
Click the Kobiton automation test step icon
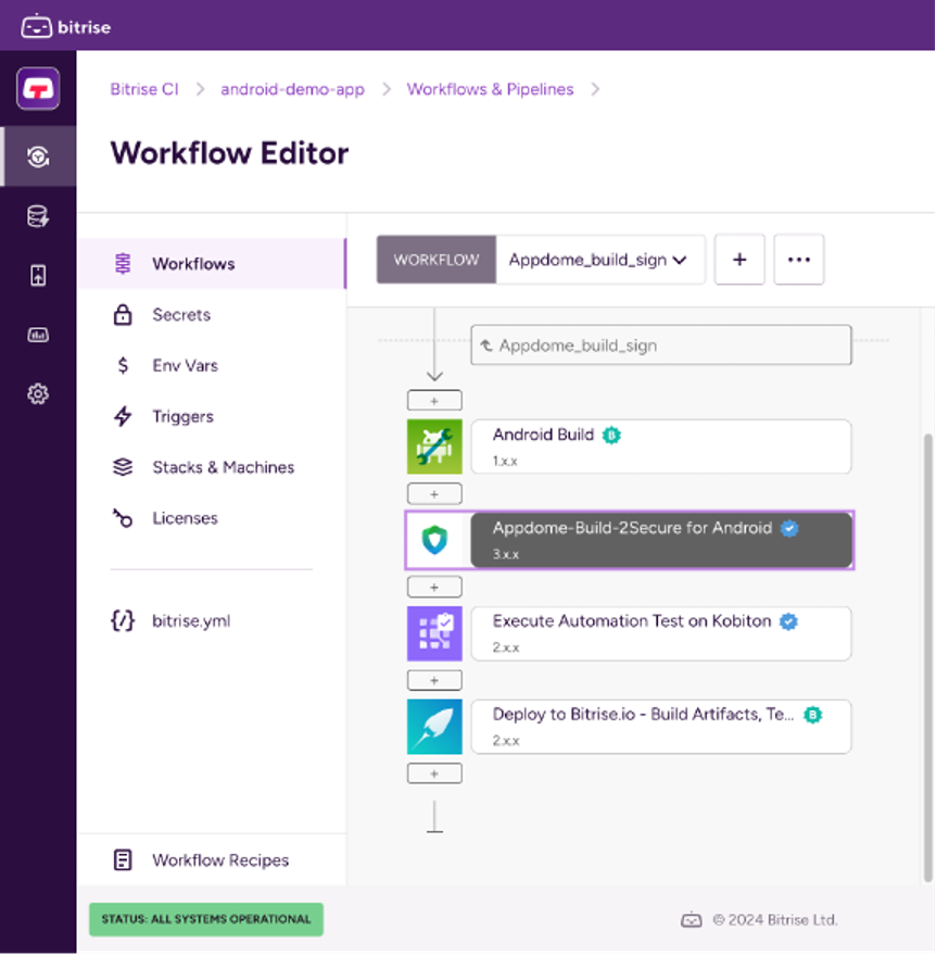434,633
